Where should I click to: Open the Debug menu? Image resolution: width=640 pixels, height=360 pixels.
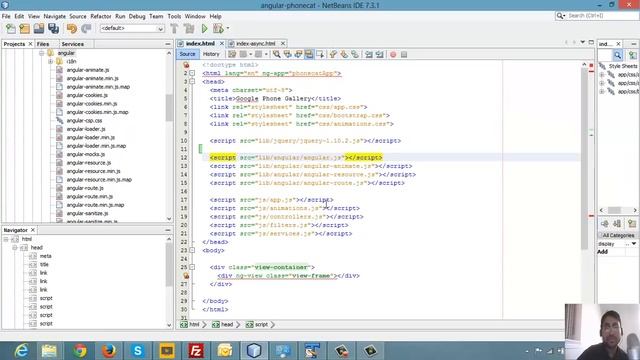[x=137, y=16]
